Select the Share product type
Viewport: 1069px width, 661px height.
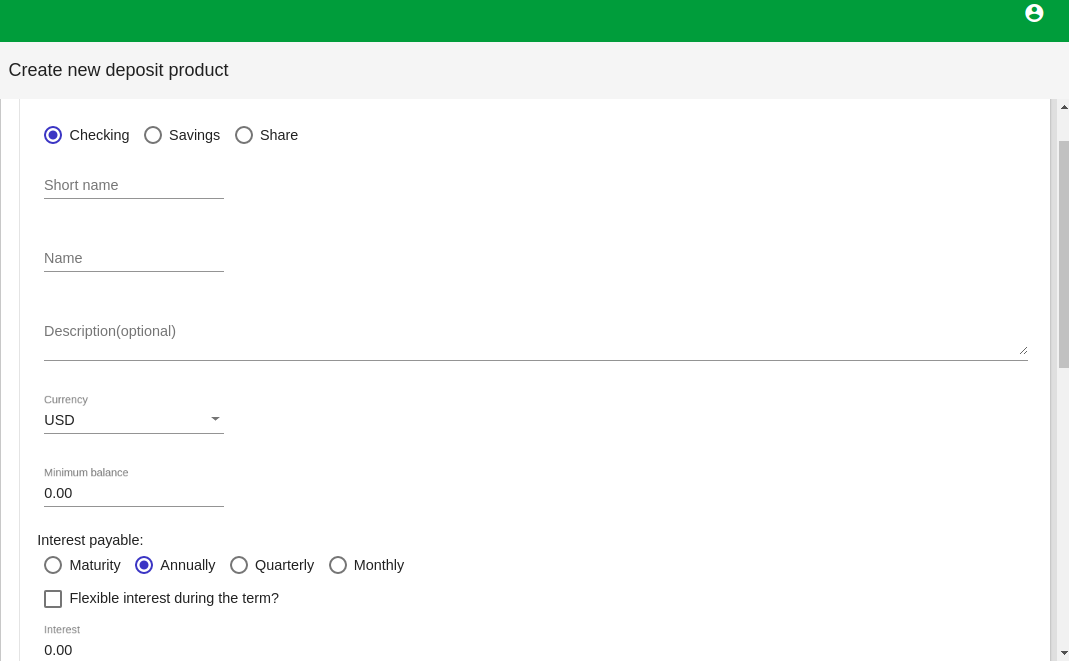click(267, 135)
